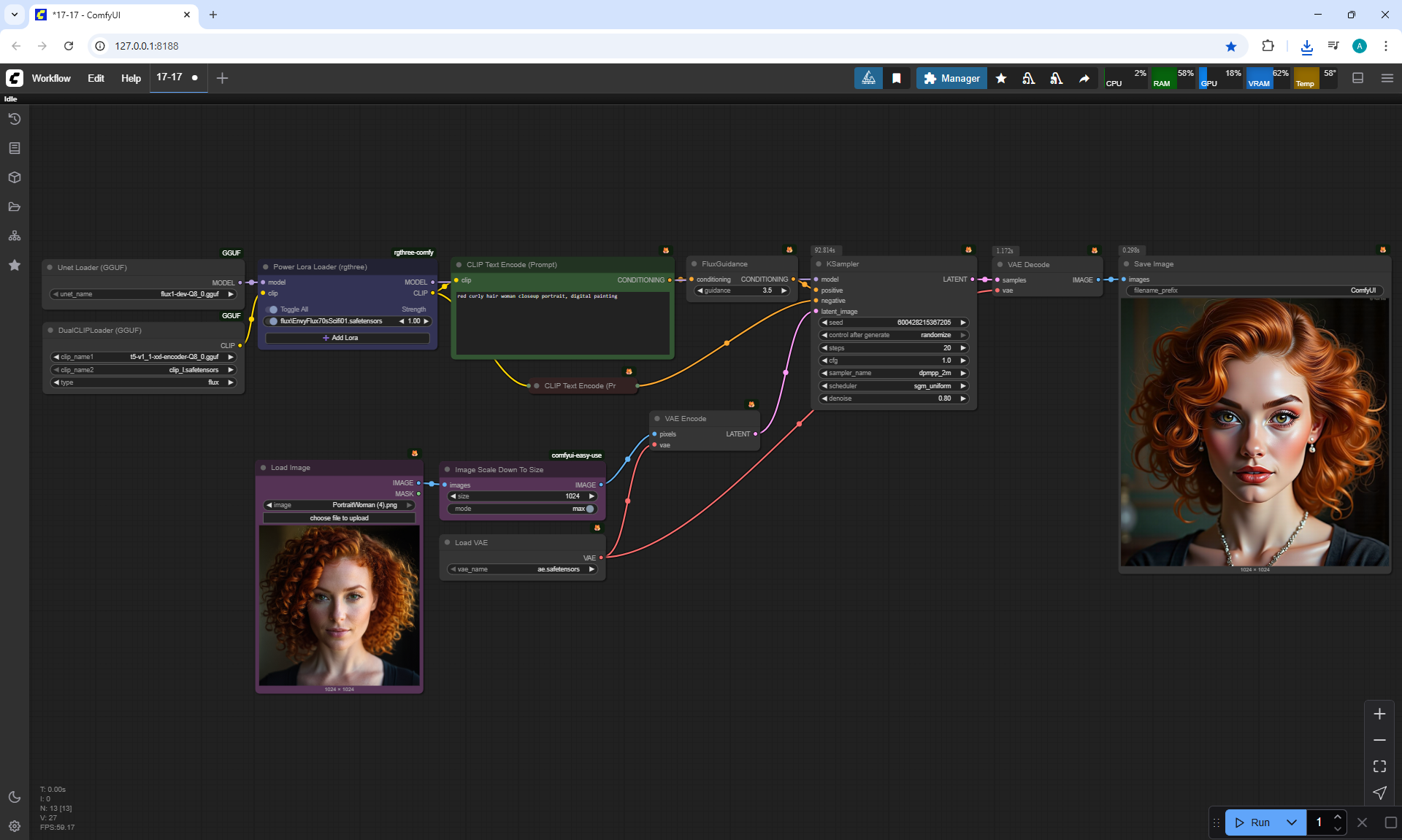Open the workflows folder sidebar icon
Screen dimensions: 1402x840
[x=15, y=207]
